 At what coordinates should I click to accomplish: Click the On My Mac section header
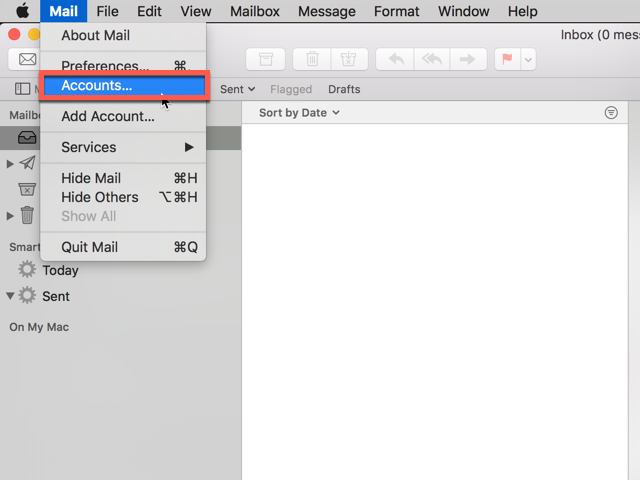(39, 327)
